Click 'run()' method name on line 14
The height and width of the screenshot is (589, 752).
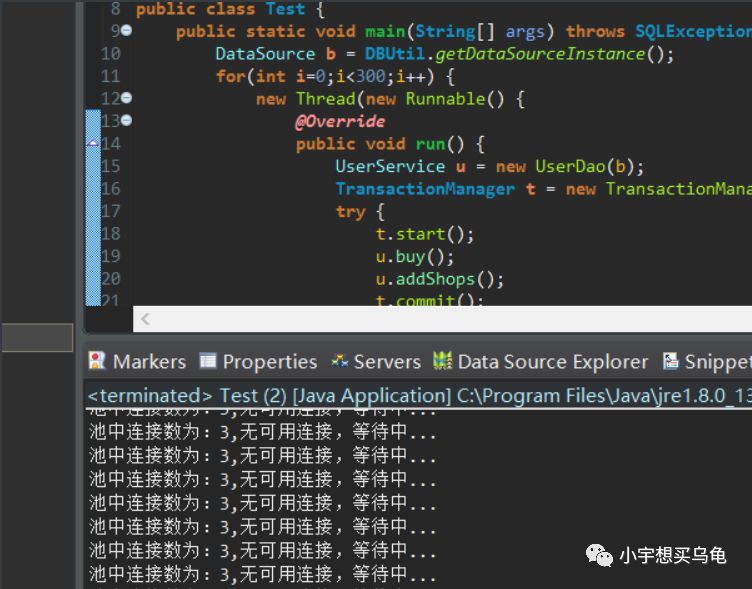coord(440,144)
